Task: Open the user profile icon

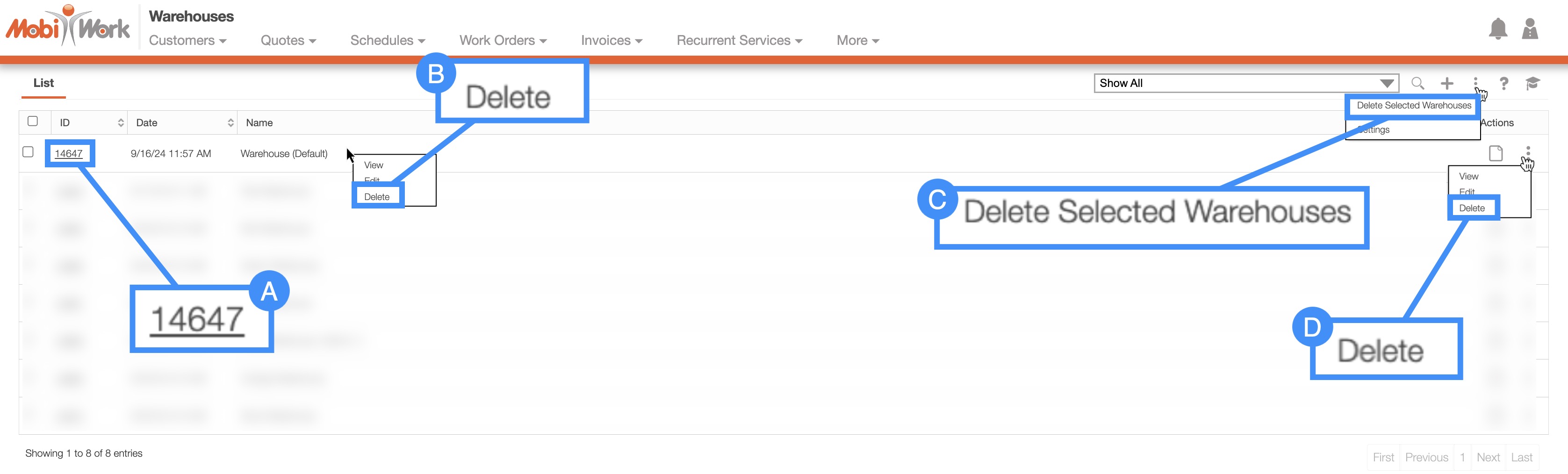Action: [x=1530, y=29]
